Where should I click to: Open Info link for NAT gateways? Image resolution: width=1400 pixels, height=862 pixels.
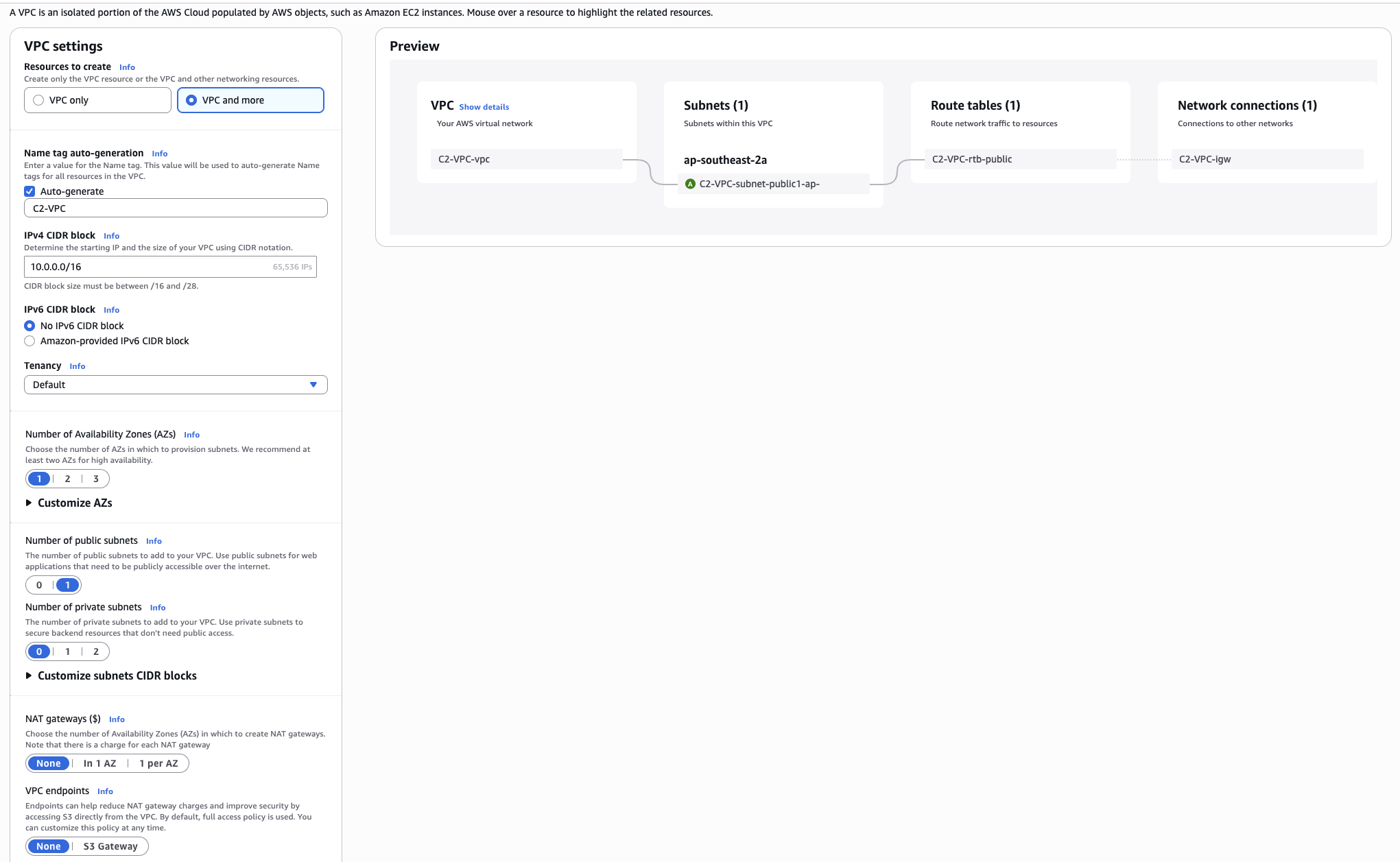[117, 719]
